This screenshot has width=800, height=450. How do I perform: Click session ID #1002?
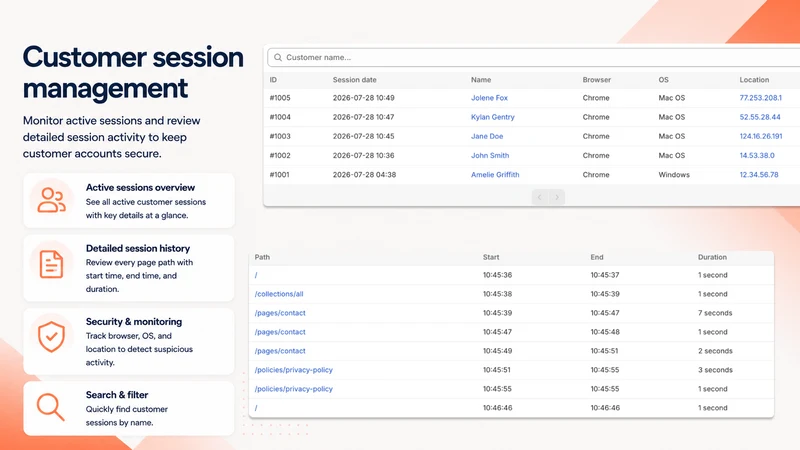pos(280,156)
